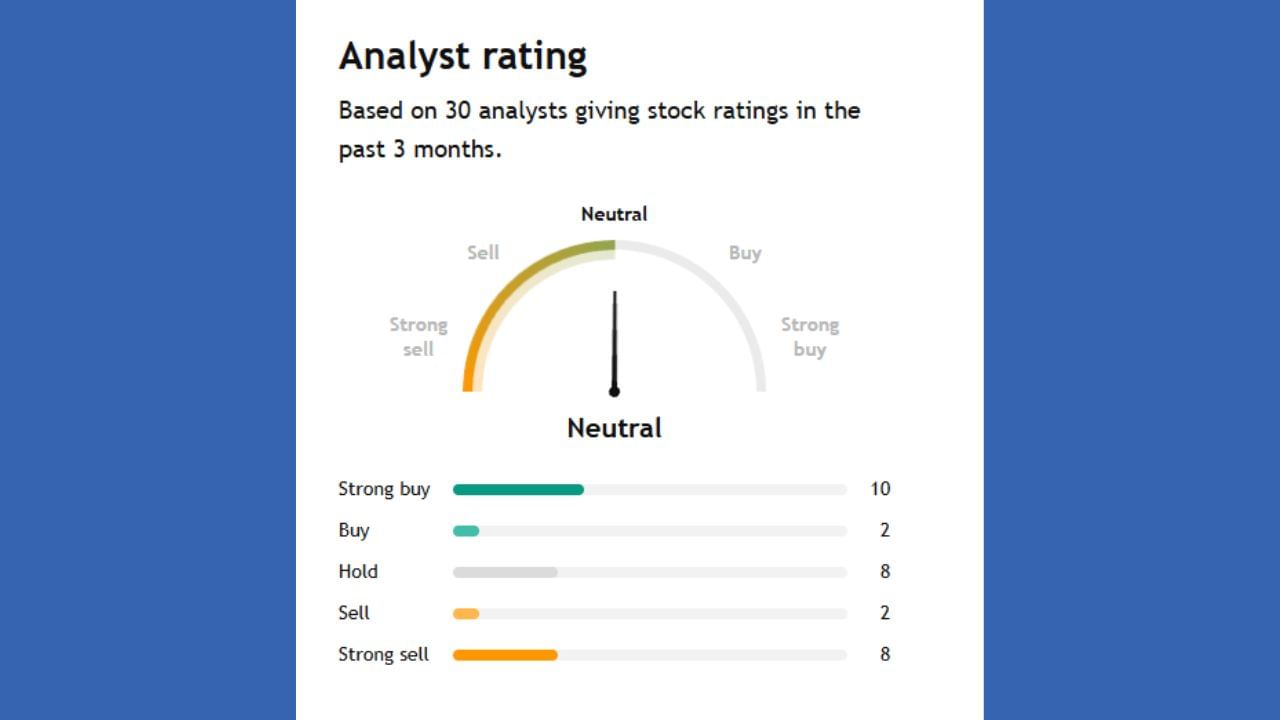The image size is (1280, 720).
Task: Select the "Strong buy" label on the gauge
Action: click(809, 337)
